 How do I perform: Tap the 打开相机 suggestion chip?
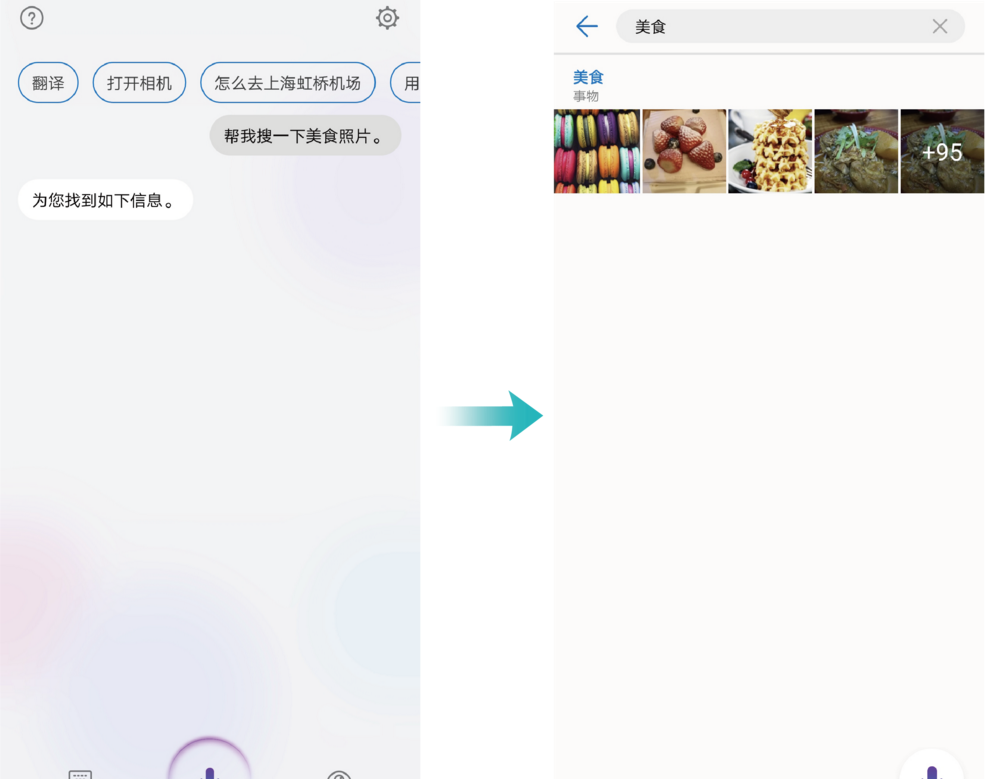139,83
